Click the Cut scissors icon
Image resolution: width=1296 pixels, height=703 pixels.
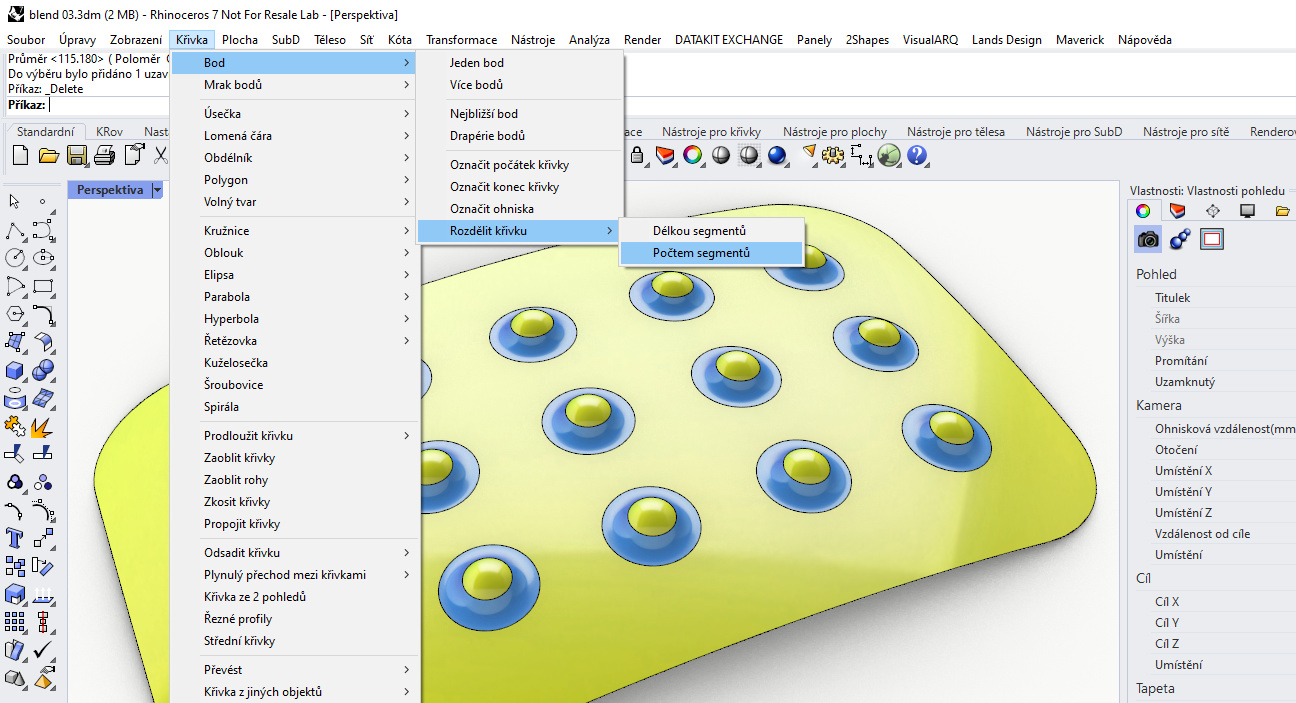pos(160,155)
